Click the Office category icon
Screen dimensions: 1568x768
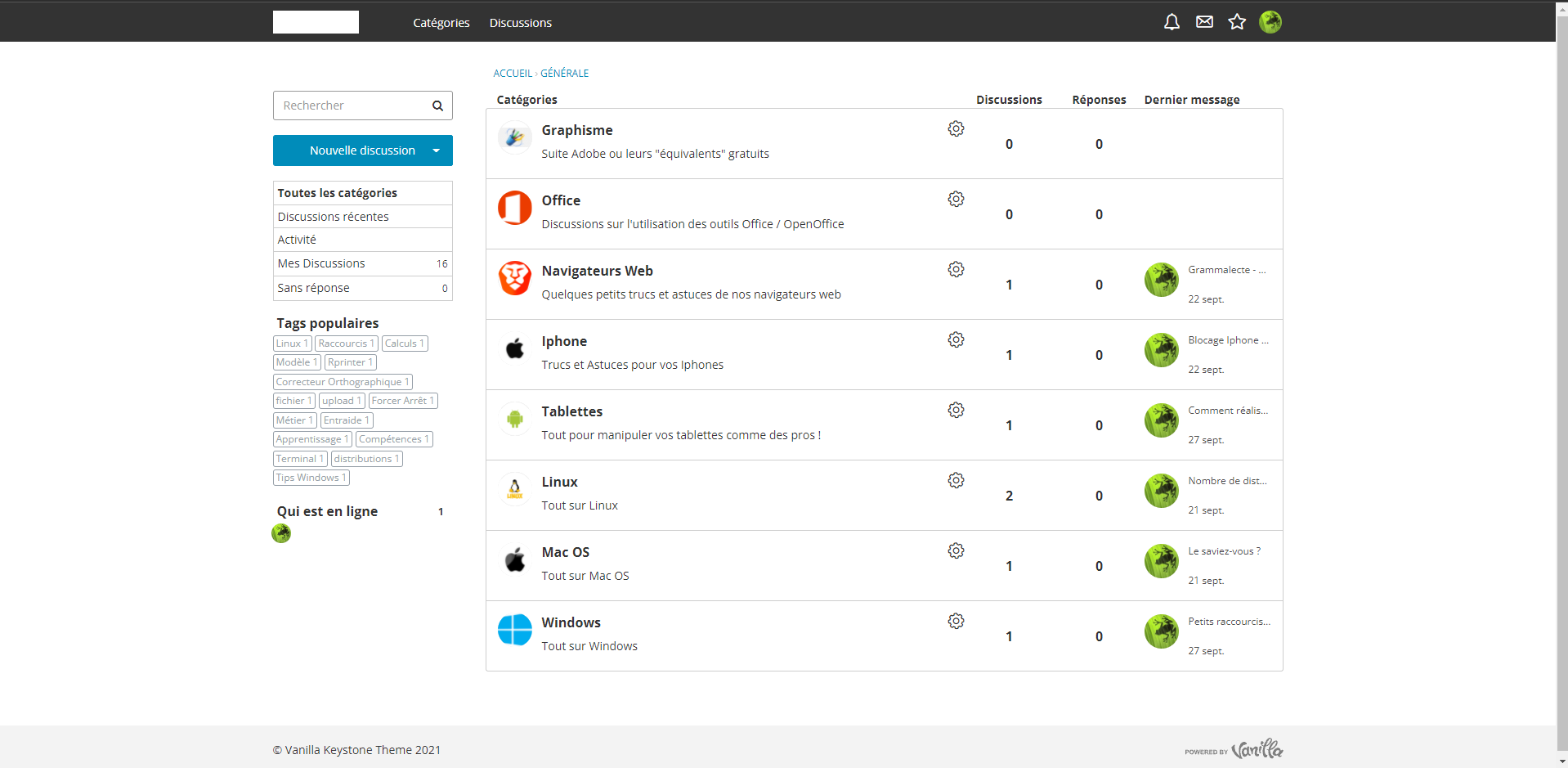pyautogui.click(x=515, y=208)
